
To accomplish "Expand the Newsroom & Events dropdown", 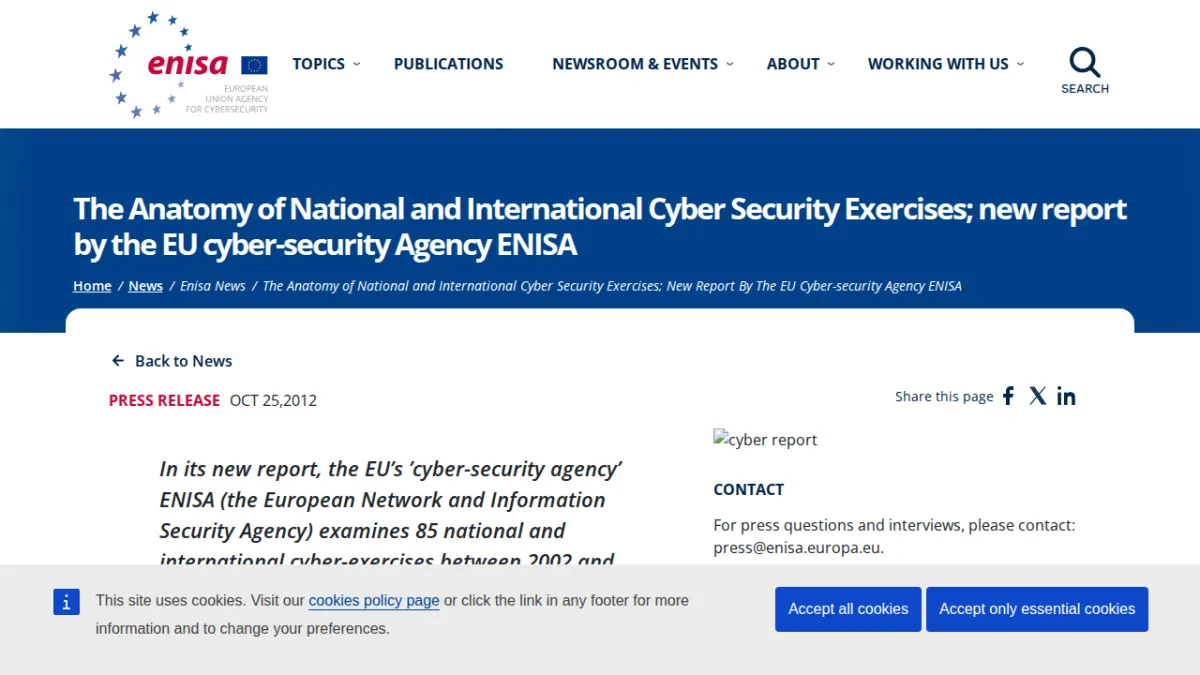I will (730, 64).
